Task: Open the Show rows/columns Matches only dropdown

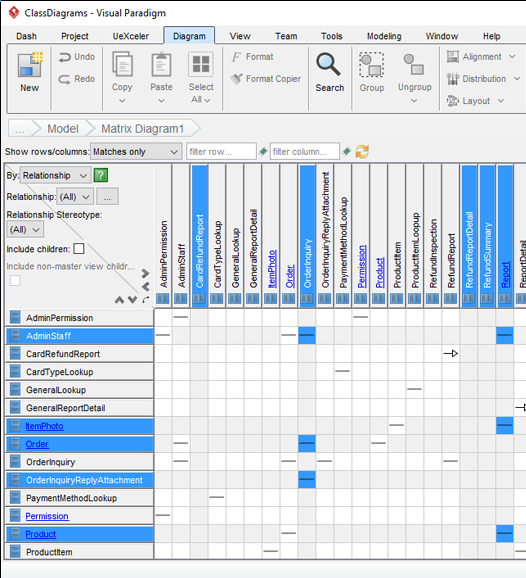Action: 136,152
